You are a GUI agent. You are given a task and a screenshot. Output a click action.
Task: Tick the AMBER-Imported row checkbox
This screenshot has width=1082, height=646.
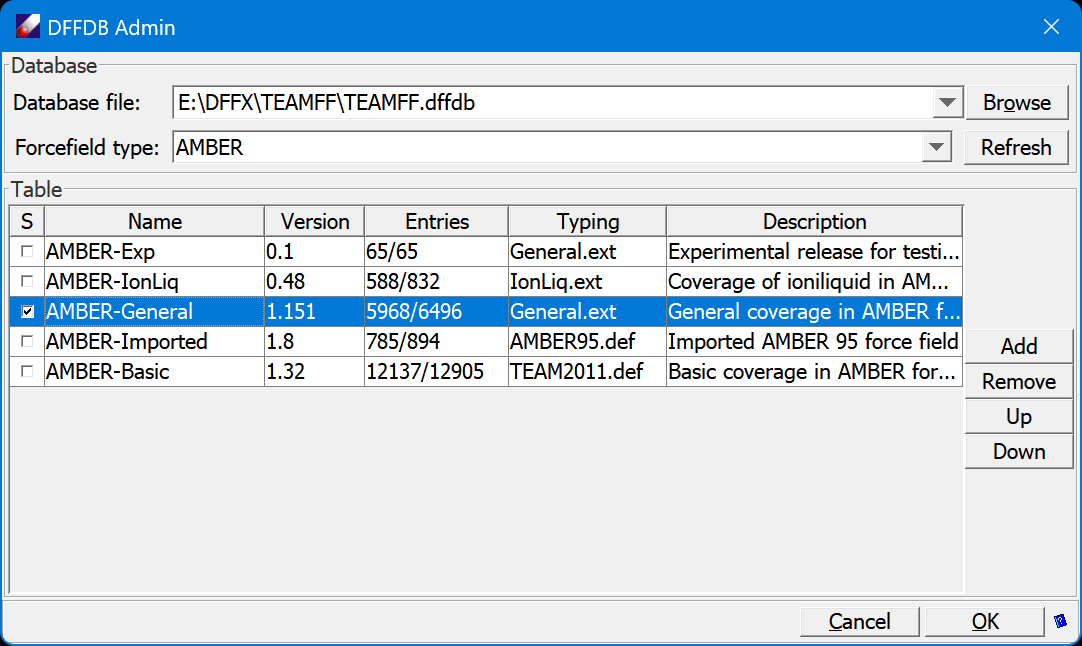click(27, 342)
